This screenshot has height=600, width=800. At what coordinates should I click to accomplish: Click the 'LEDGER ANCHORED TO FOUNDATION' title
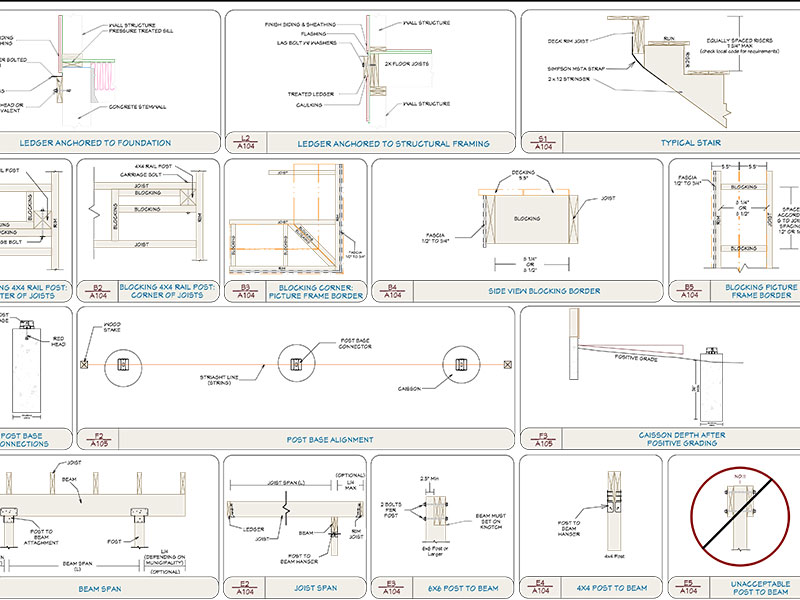(x=95, y=143)
